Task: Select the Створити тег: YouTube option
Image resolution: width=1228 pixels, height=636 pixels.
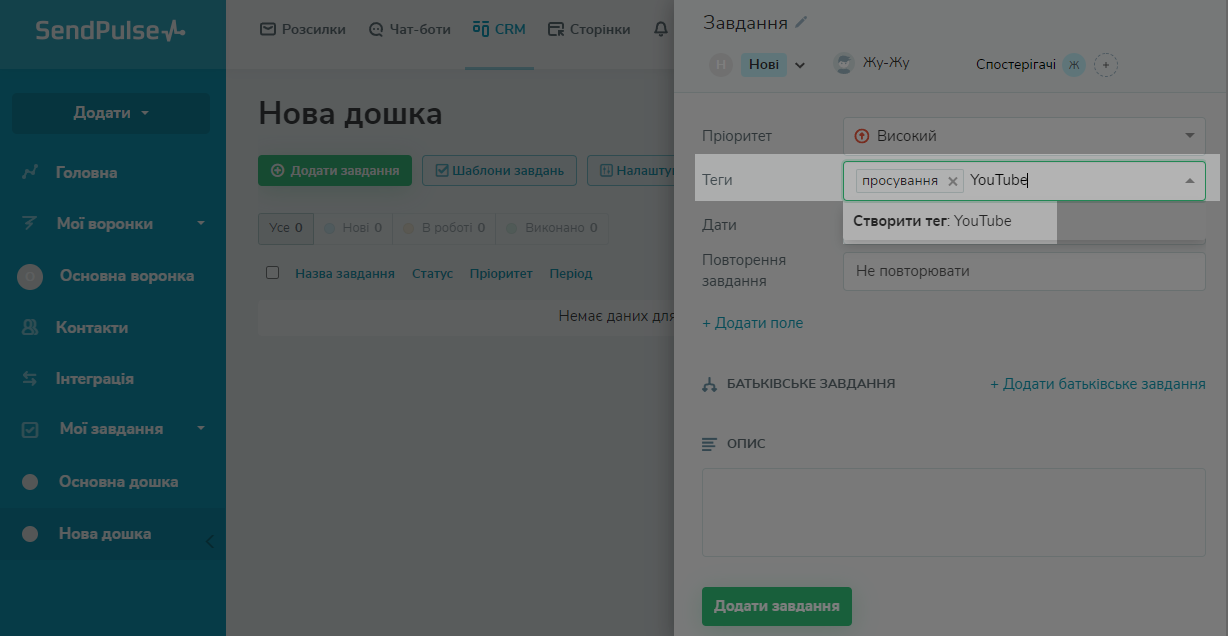Action: point(932,221)
